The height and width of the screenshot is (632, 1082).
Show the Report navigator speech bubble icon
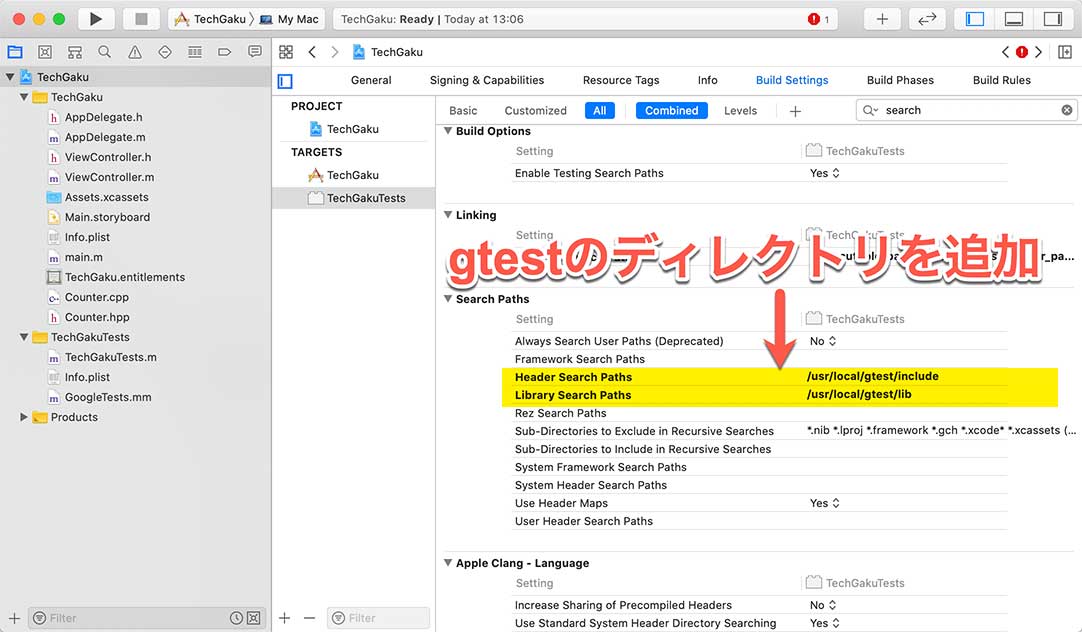(255, 52)
